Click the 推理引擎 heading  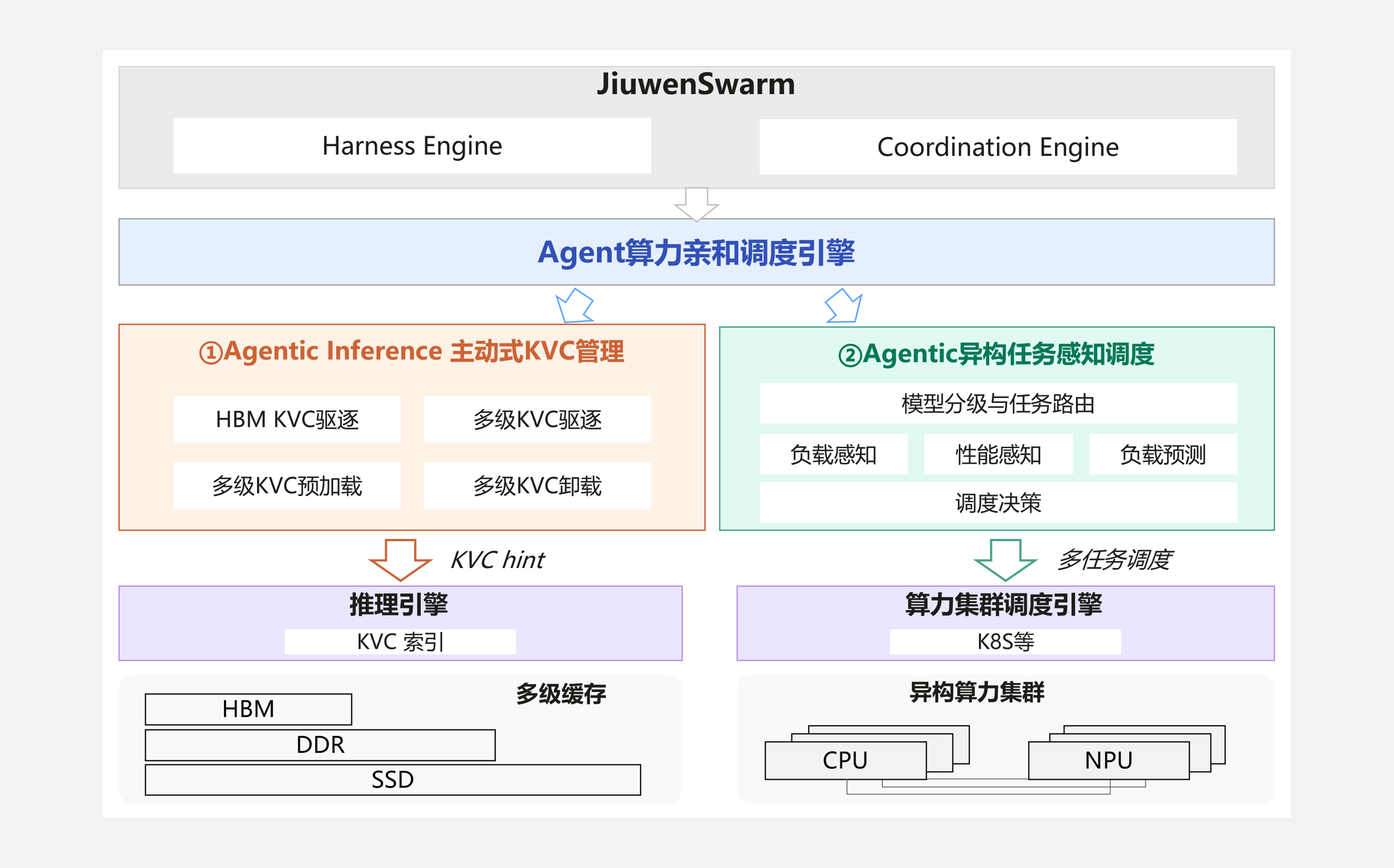(x=399, y=604)
